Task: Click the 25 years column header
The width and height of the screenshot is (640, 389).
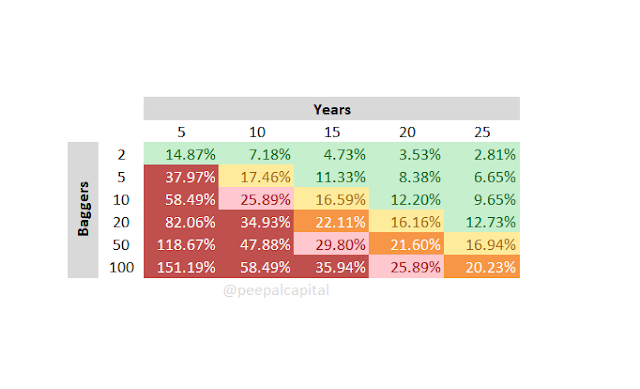Action: point(482,131)
